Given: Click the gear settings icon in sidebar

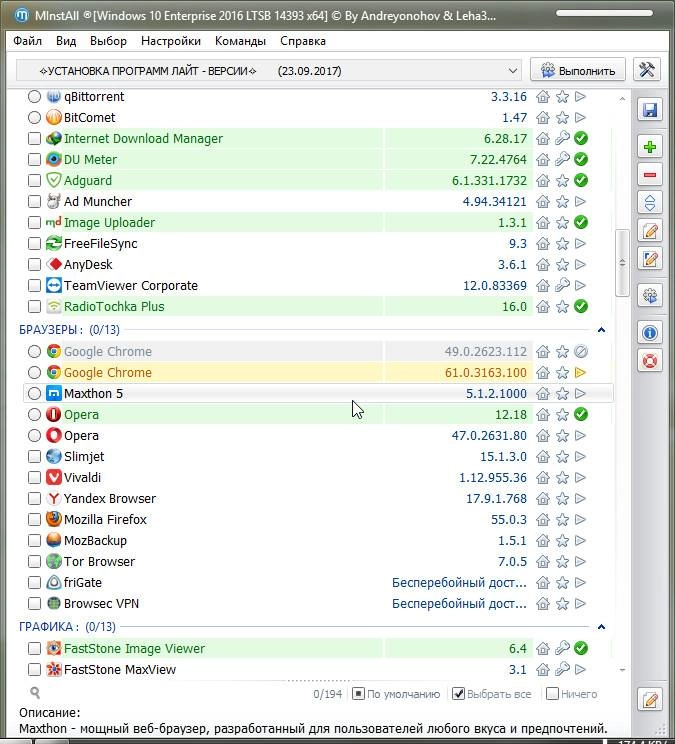Looking at the screenshot, I should click(x=649, y=296).
